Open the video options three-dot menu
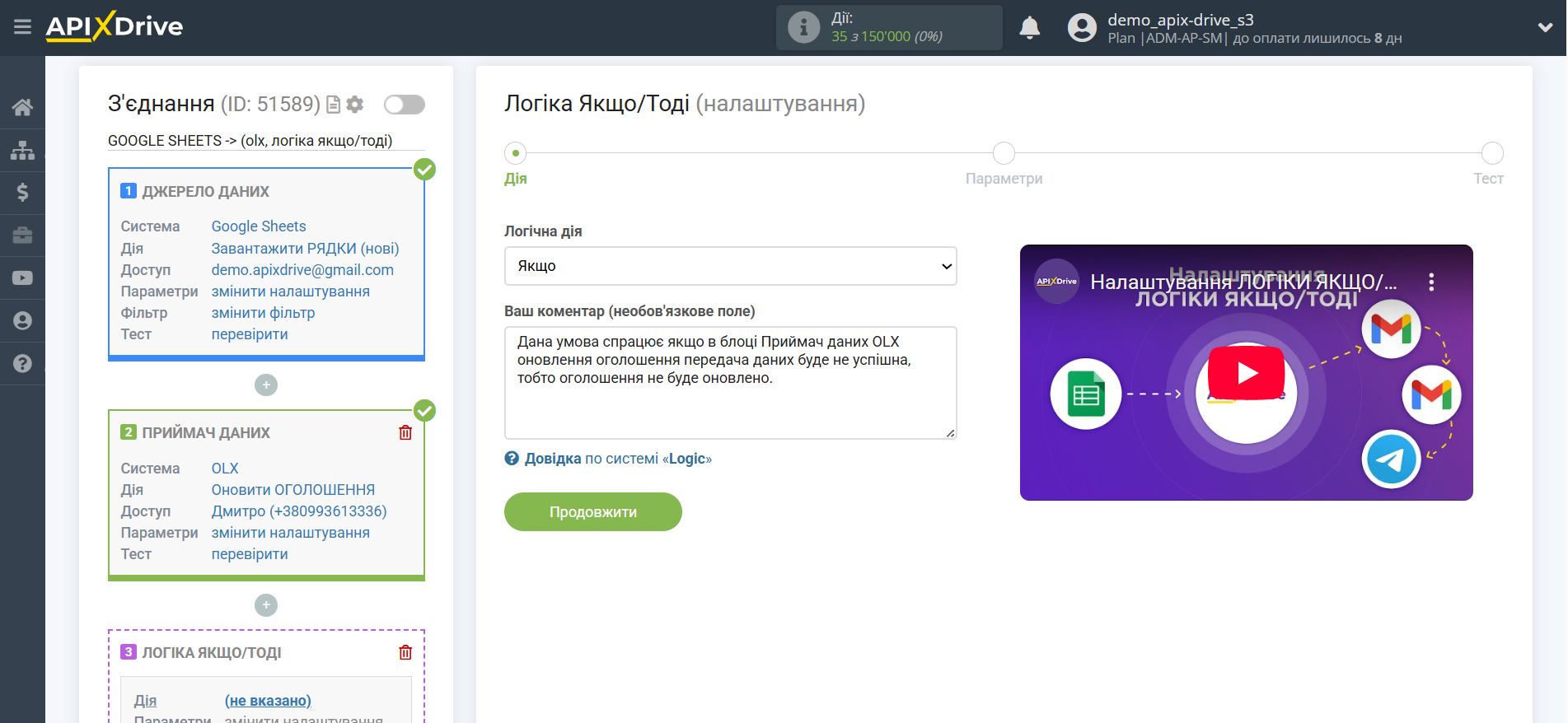 1431,282
